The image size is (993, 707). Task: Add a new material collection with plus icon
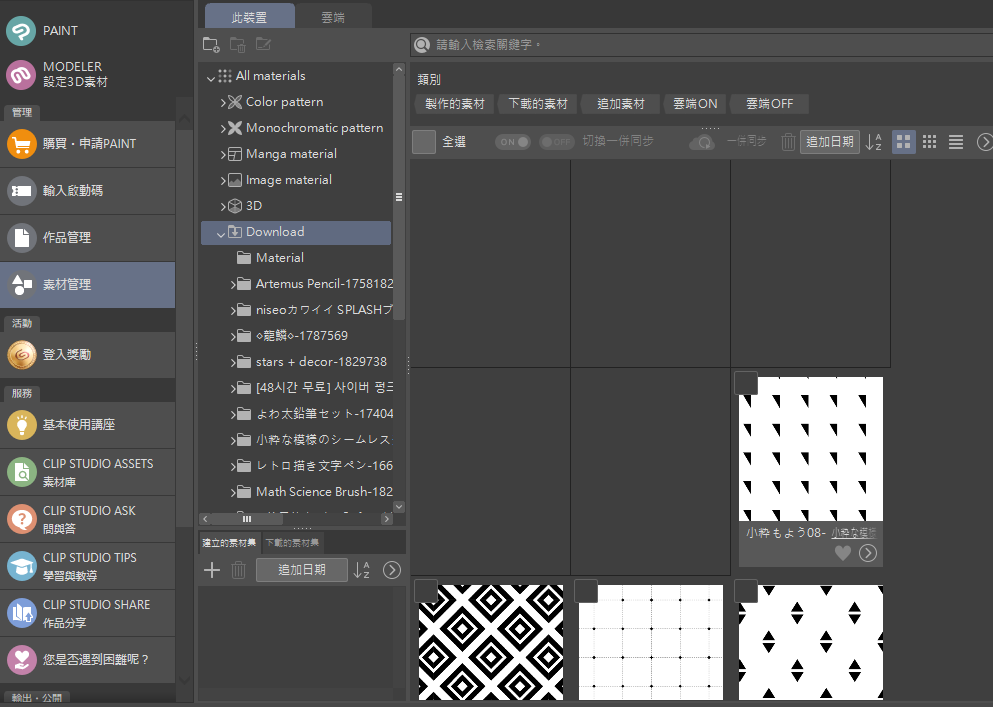(212, 570)
